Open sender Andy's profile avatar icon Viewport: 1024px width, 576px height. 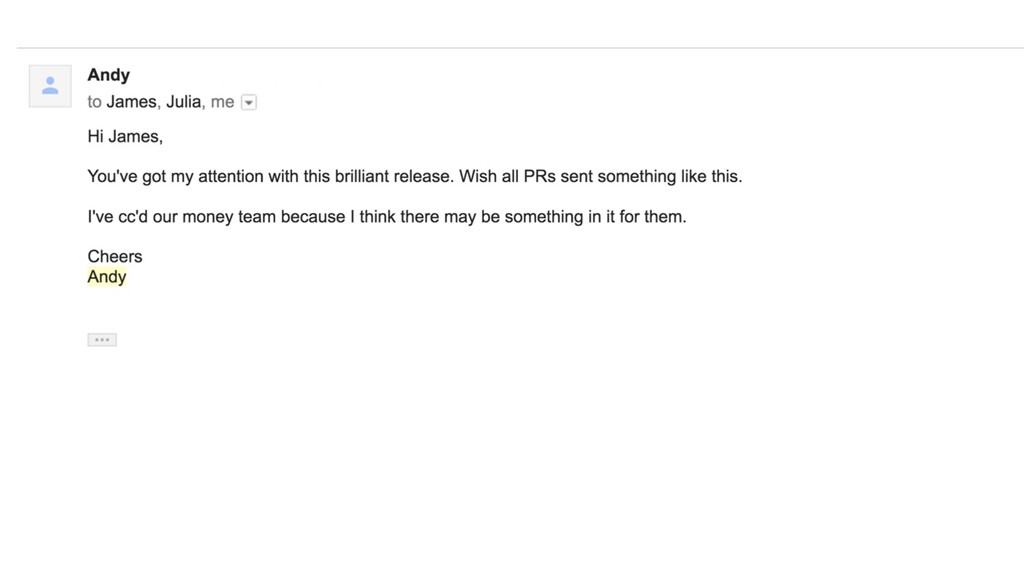tap(50, 86)
